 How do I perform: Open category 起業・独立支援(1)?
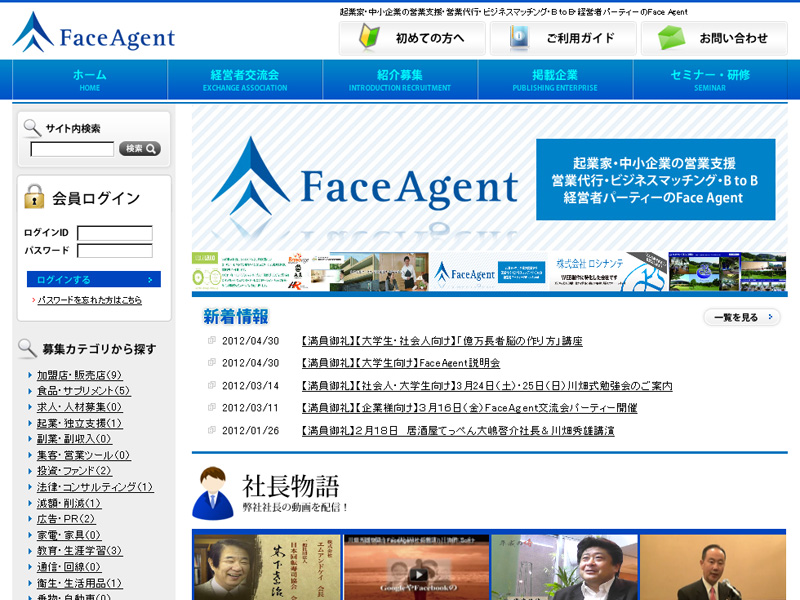tap(80, 423)
